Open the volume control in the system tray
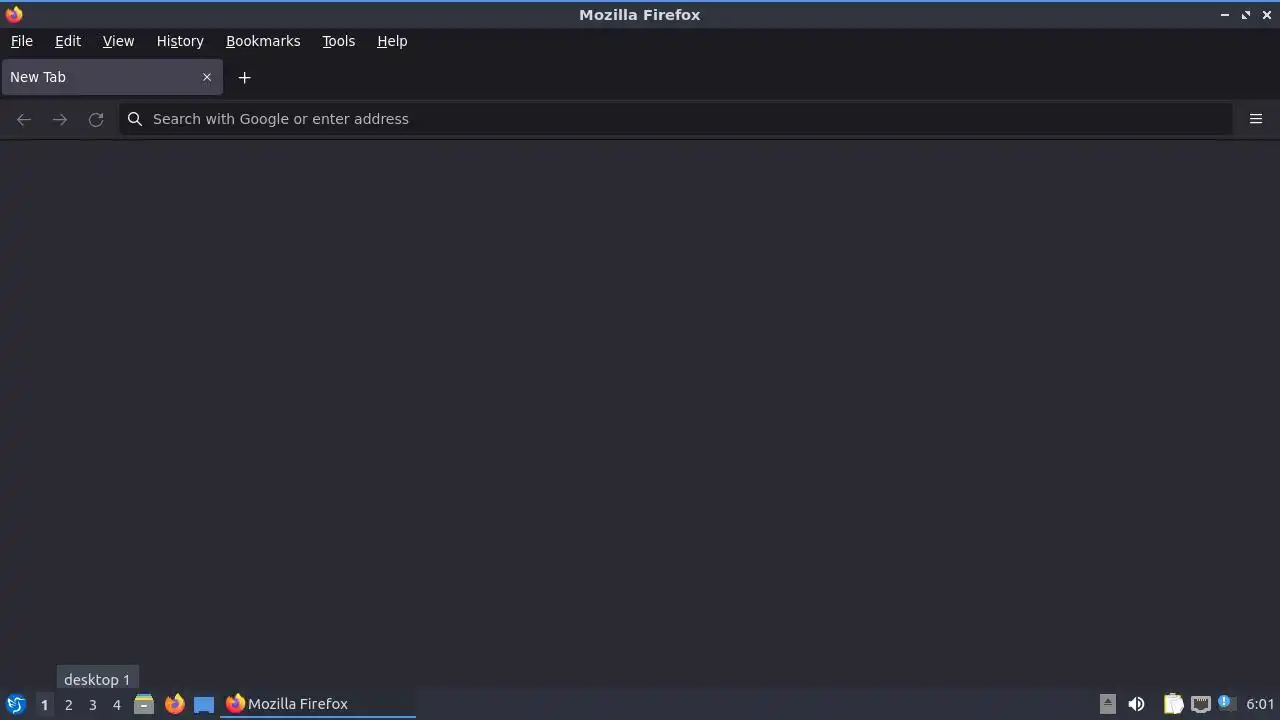This screenshot has width=1280, height=720. (1136, 704)
